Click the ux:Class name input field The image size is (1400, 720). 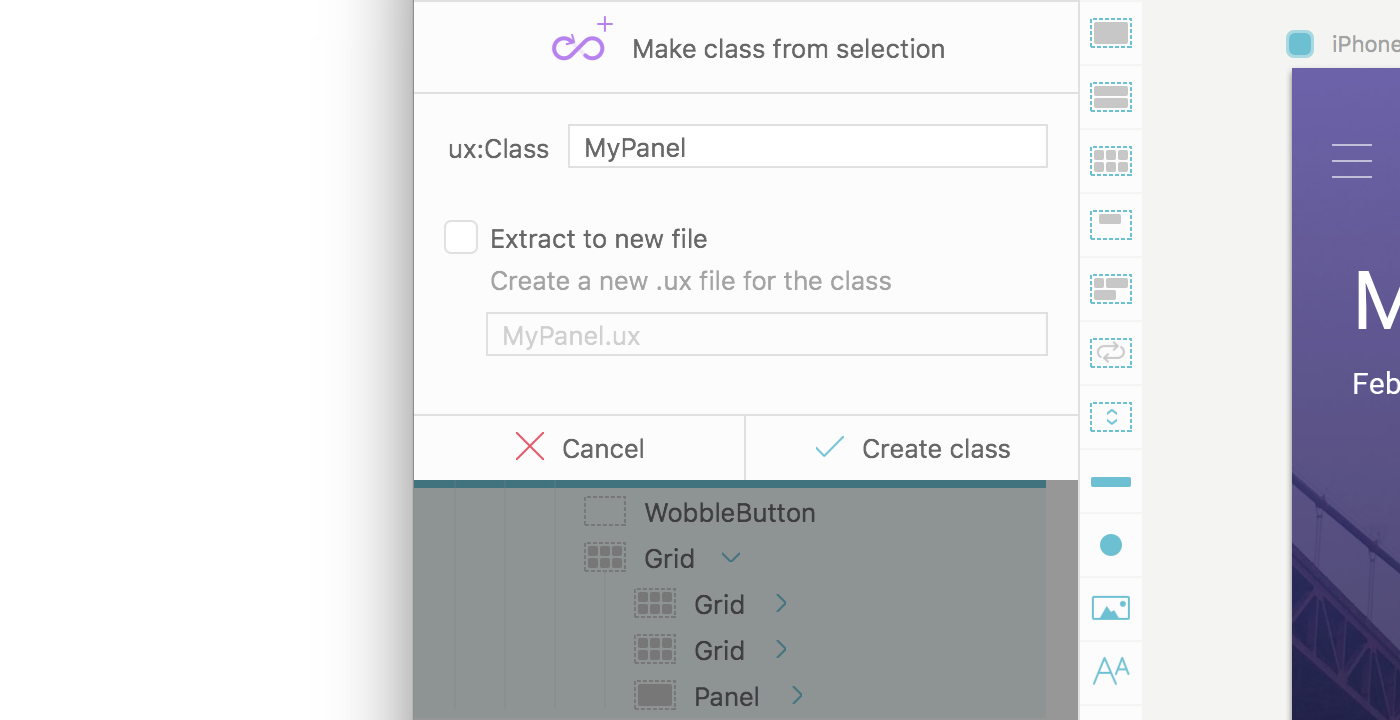(x=807, y=147)
